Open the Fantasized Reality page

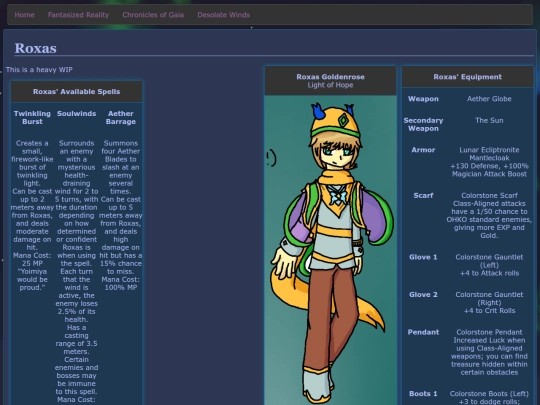click(x=78, y=15)
